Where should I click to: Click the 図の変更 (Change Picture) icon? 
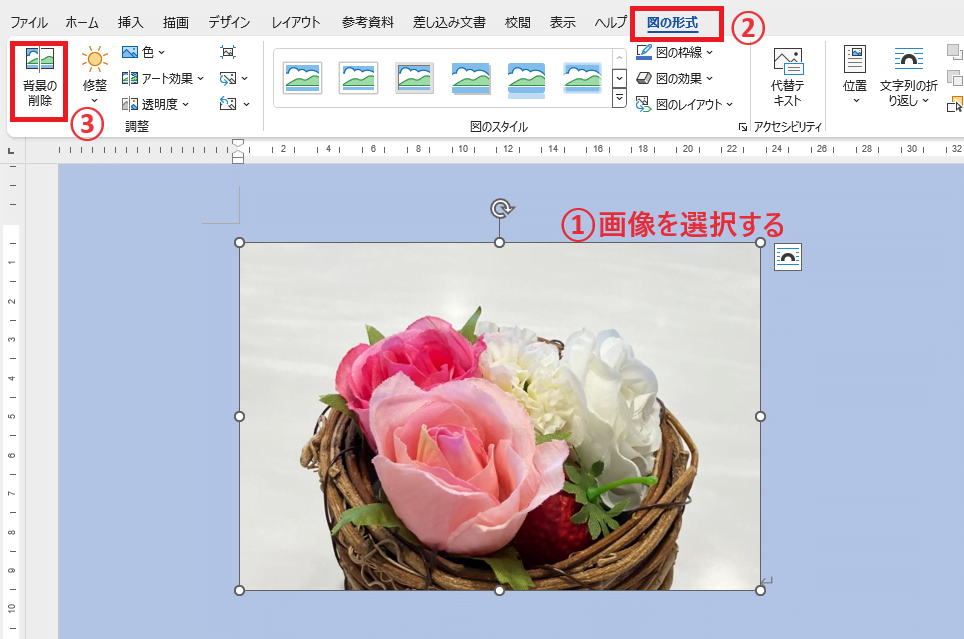(x=229, y=78)
